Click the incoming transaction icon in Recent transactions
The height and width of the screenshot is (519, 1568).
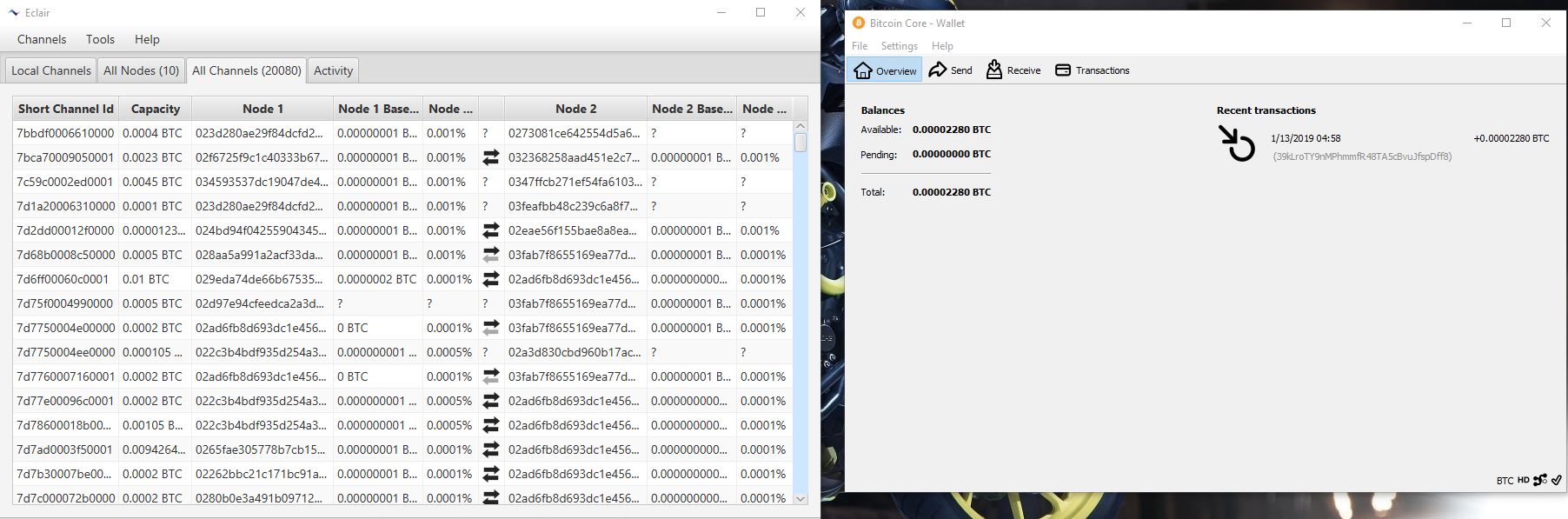1236,143
